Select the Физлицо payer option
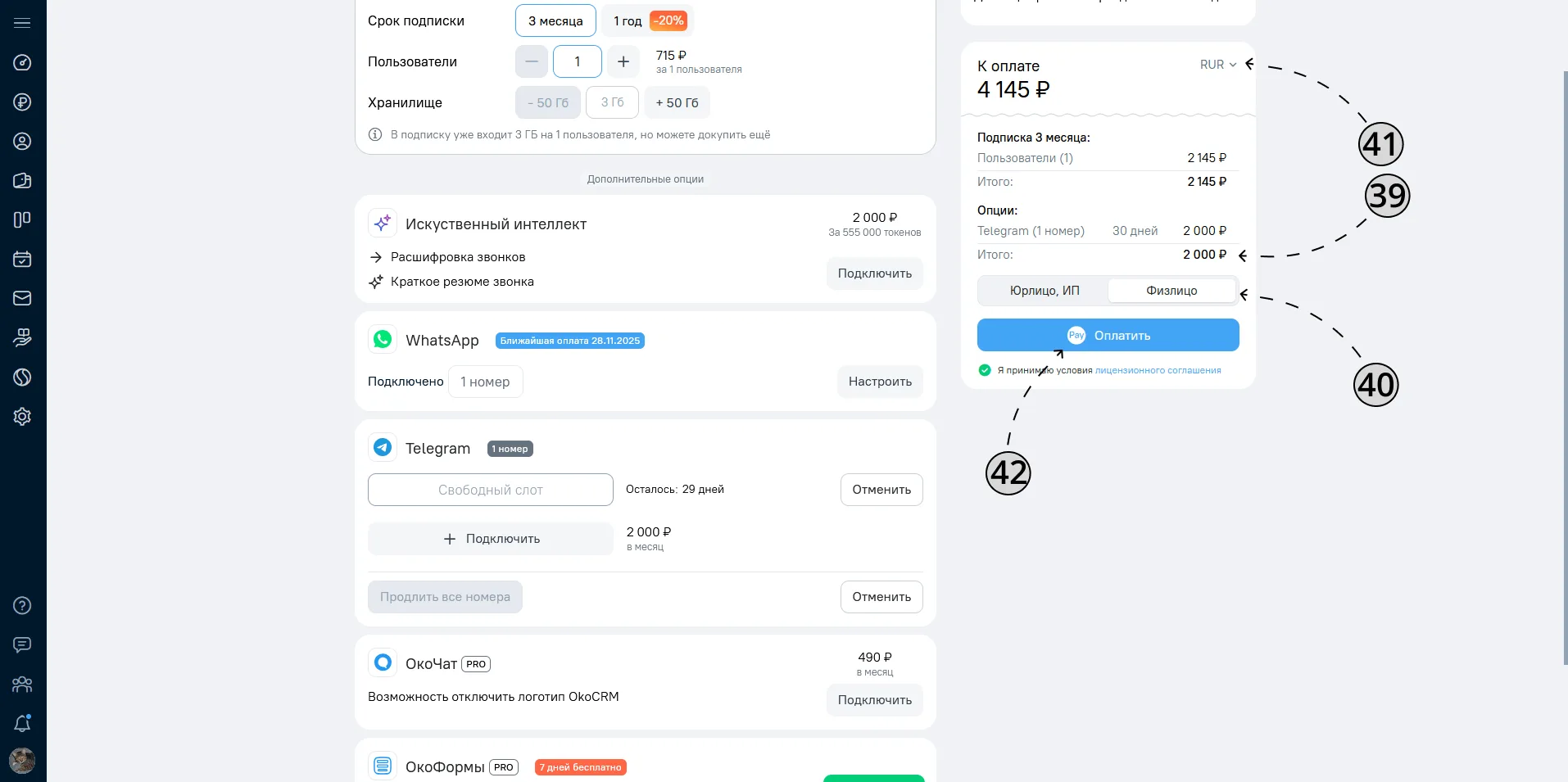 [x=1171, y=291]
